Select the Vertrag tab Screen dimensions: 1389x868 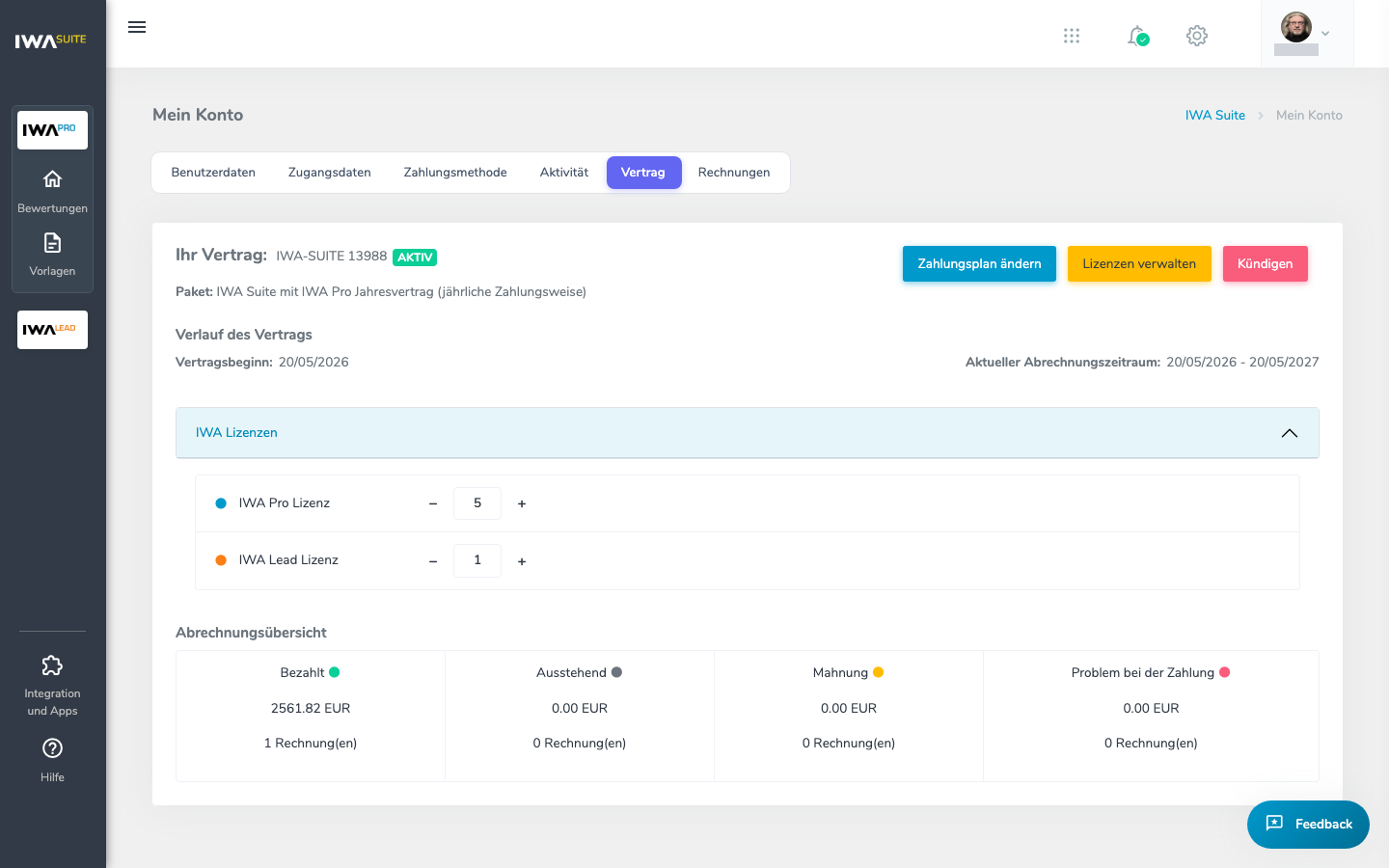(x=643, y=173)
